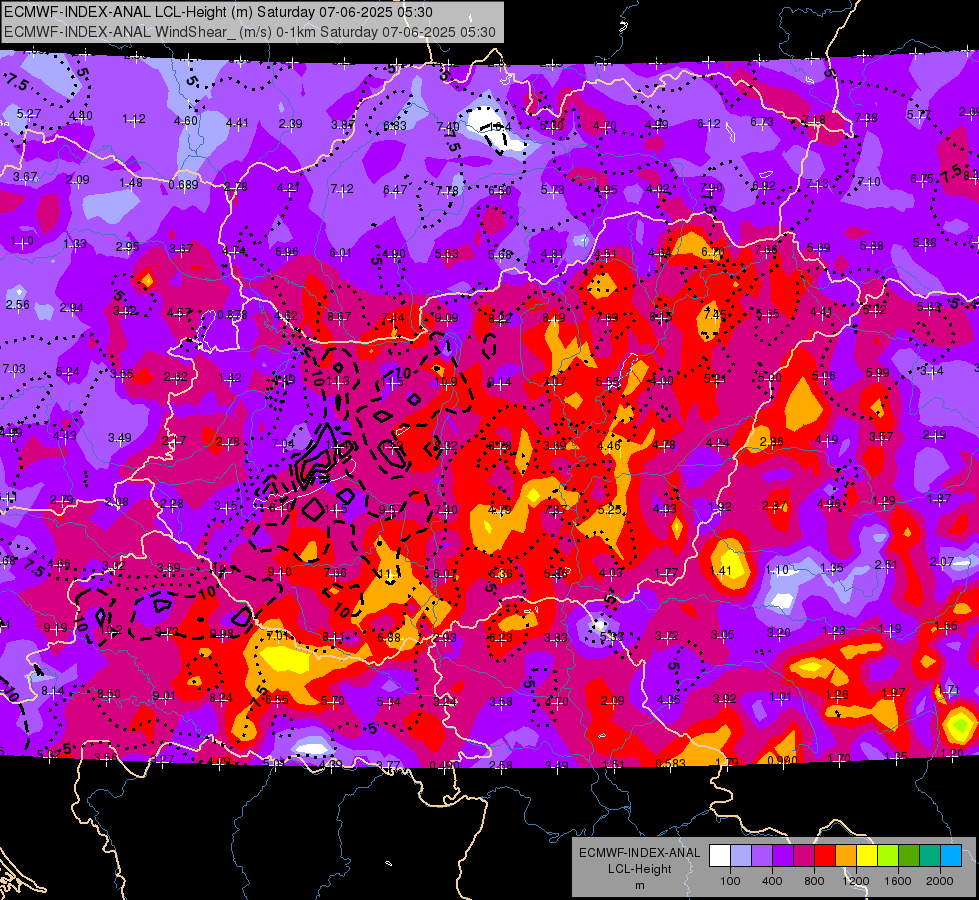Select the yellow legend swatch
Image resolution: width=979 pixels, height=900 pixels.
pyautogui.click(x=867, y=856)
